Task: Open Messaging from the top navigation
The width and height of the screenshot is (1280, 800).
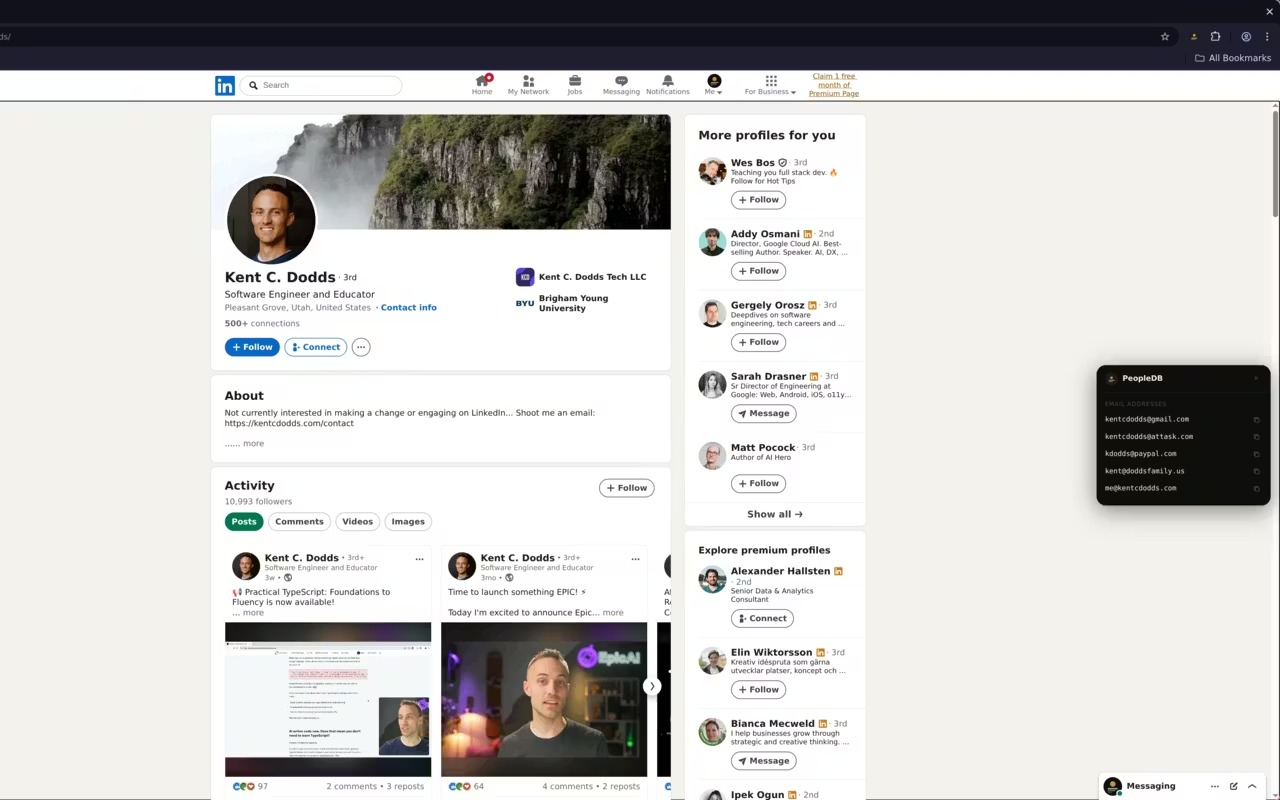Action: [621, 85]
